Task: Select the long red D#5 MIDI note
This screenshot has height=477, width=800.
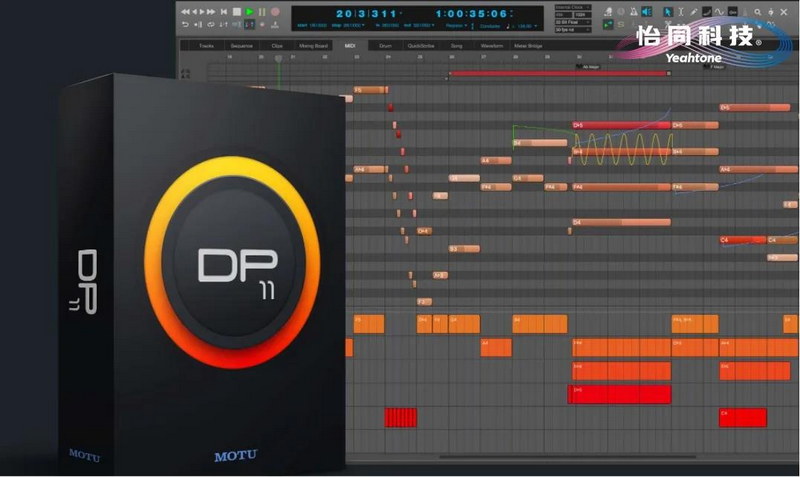Action: [x=621, y=125]
